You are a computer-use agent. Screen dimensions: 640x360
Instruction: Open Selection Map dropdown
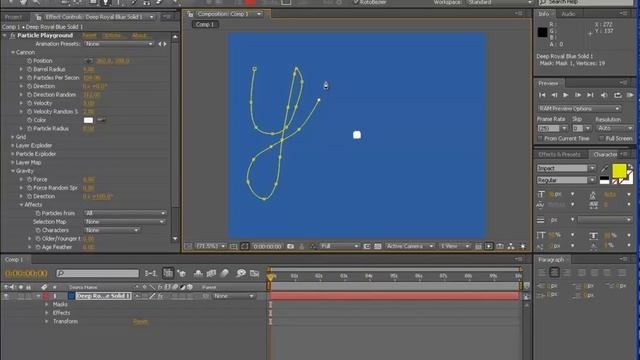pyautogui.click(x=124, y=222)
